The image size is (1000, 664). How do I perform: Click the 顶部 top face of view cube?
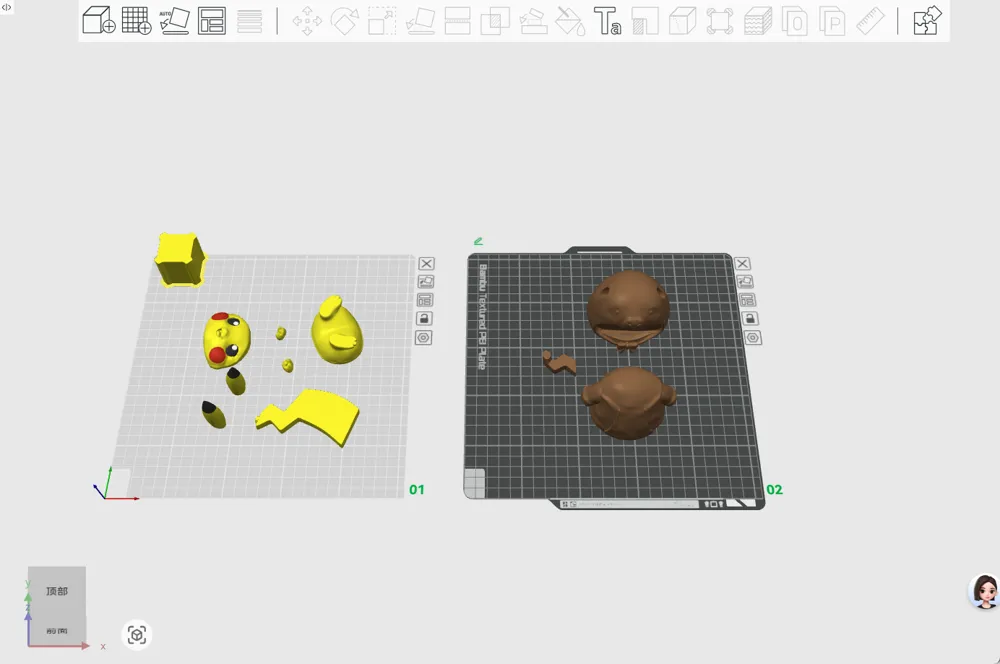click(57, 591)
